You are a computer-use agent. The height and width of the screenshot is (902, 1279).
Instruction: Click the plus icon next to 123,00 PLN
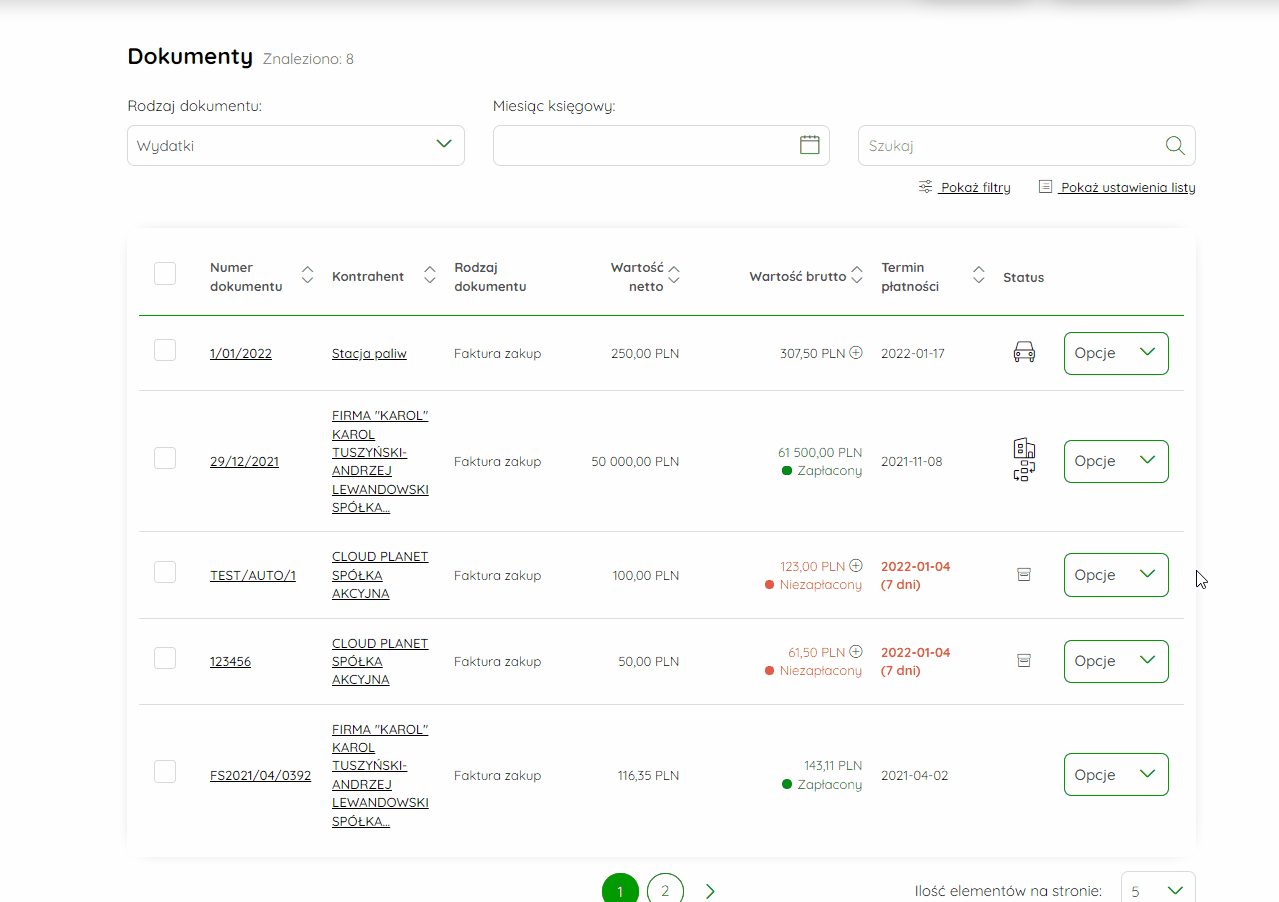tap(856, 566)
